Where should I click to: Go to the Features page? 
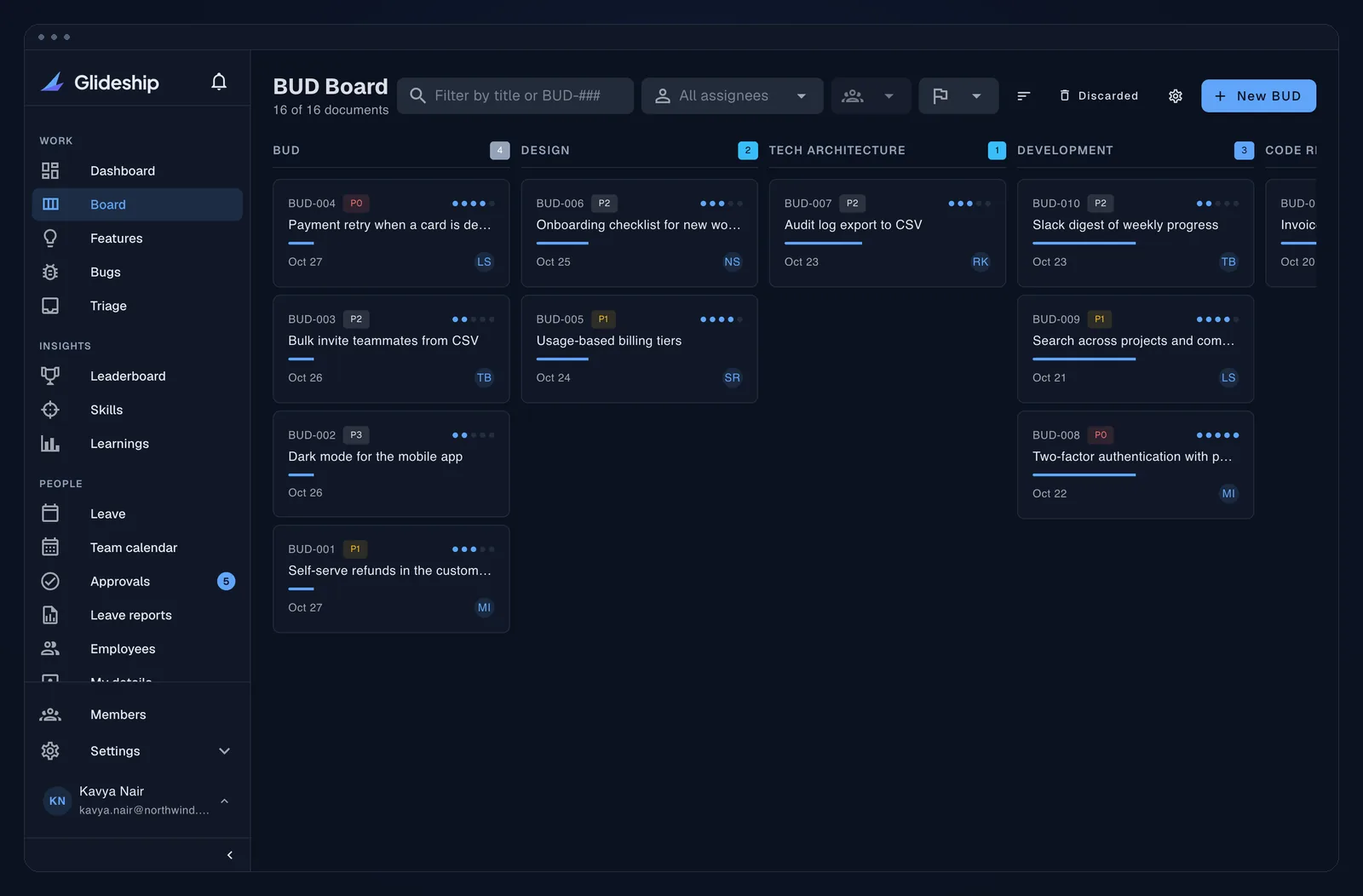(137, 238)
